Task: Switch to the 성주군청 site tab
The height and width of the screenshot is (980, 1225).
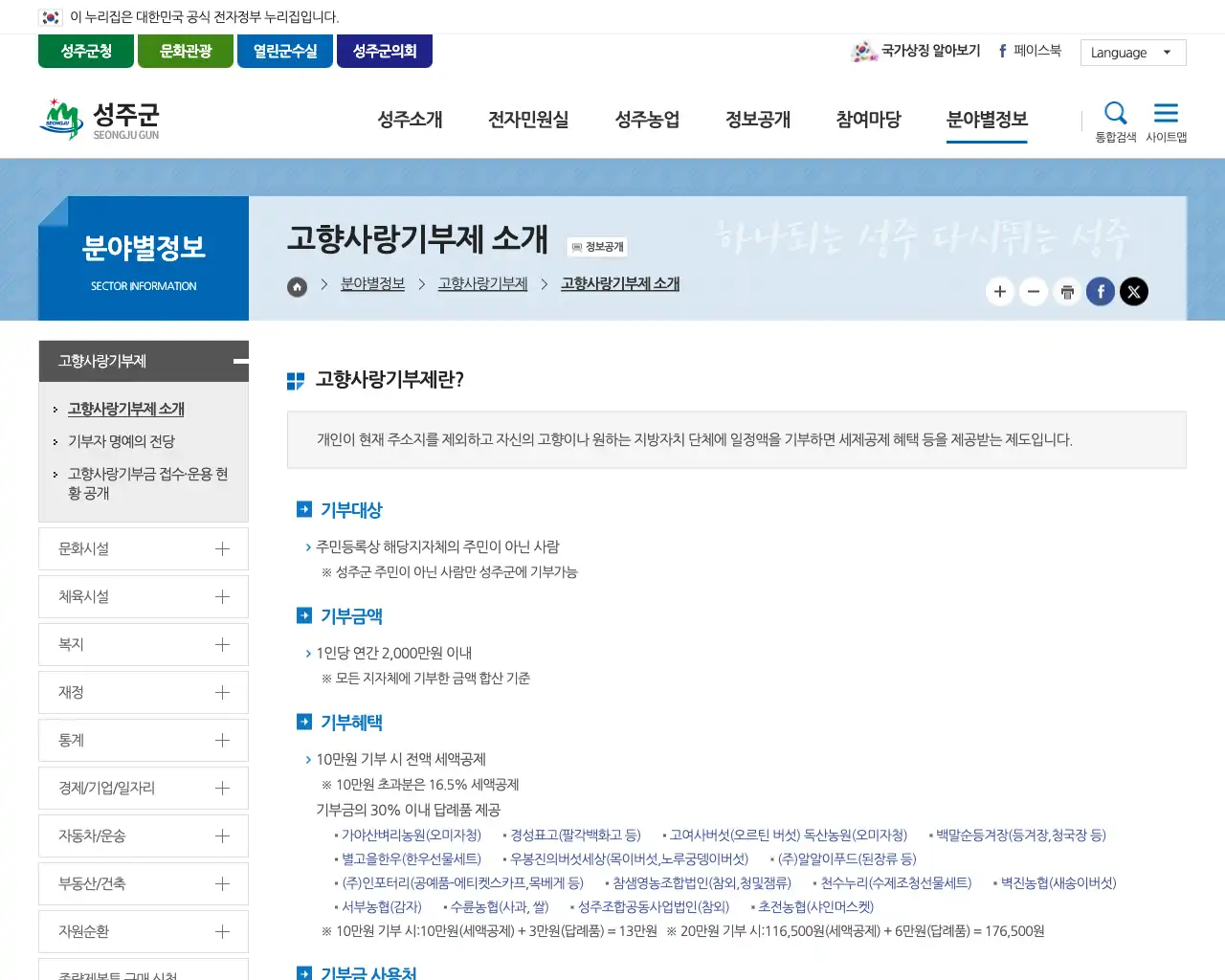Action: 86,51
